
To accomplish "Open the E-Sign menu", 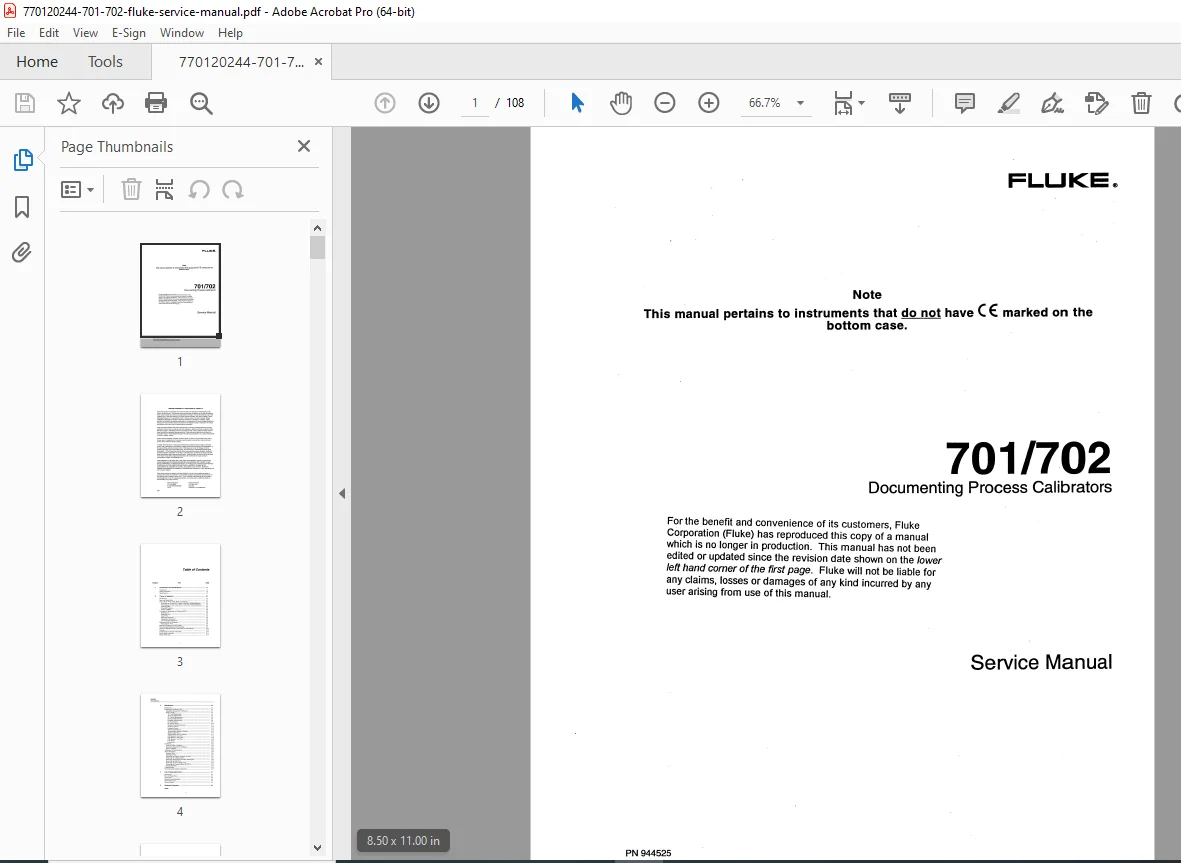I will coord(129,33).
